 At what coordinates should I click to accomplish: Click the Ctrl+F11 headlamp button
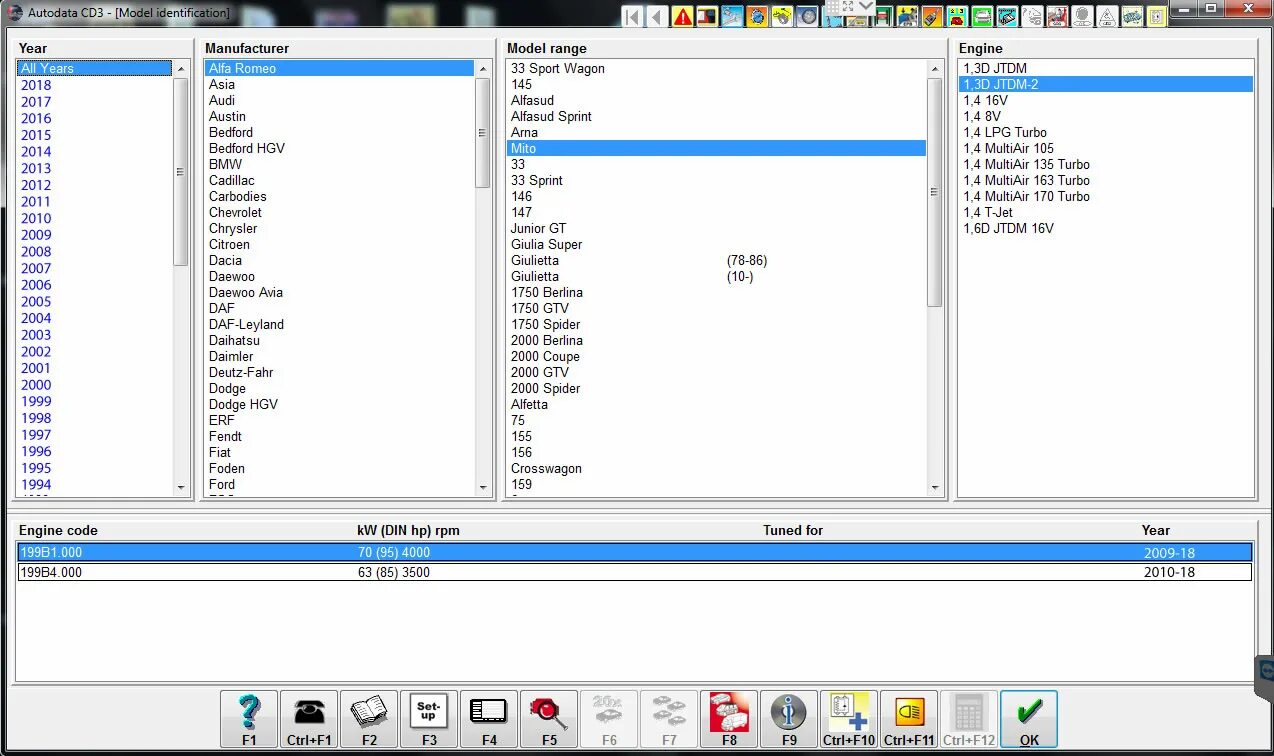pos(909,719)
